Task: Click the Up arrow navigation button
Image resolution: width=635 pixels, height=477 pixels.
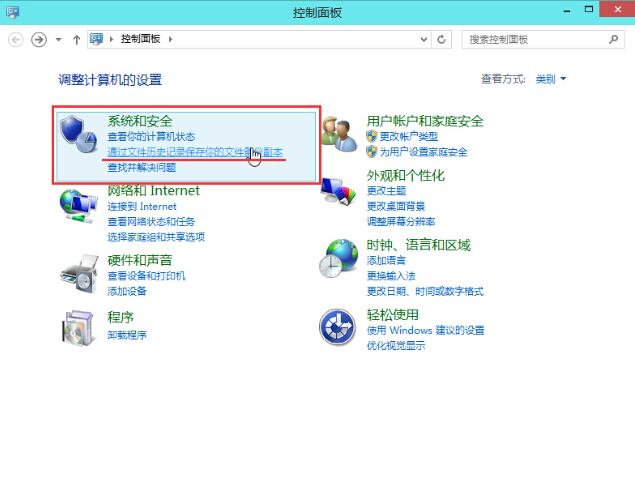Action: pyautogui.click(x=76, y=39)
